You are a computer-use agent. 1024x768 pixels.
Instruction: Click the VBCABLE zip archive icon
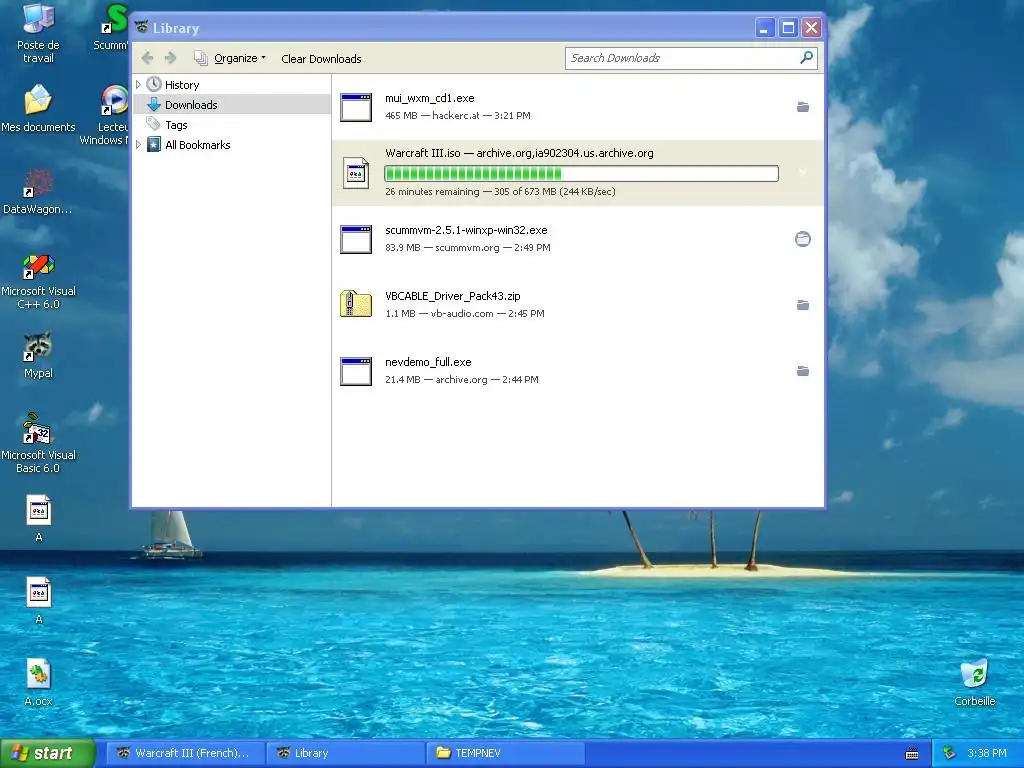point(356,304)
